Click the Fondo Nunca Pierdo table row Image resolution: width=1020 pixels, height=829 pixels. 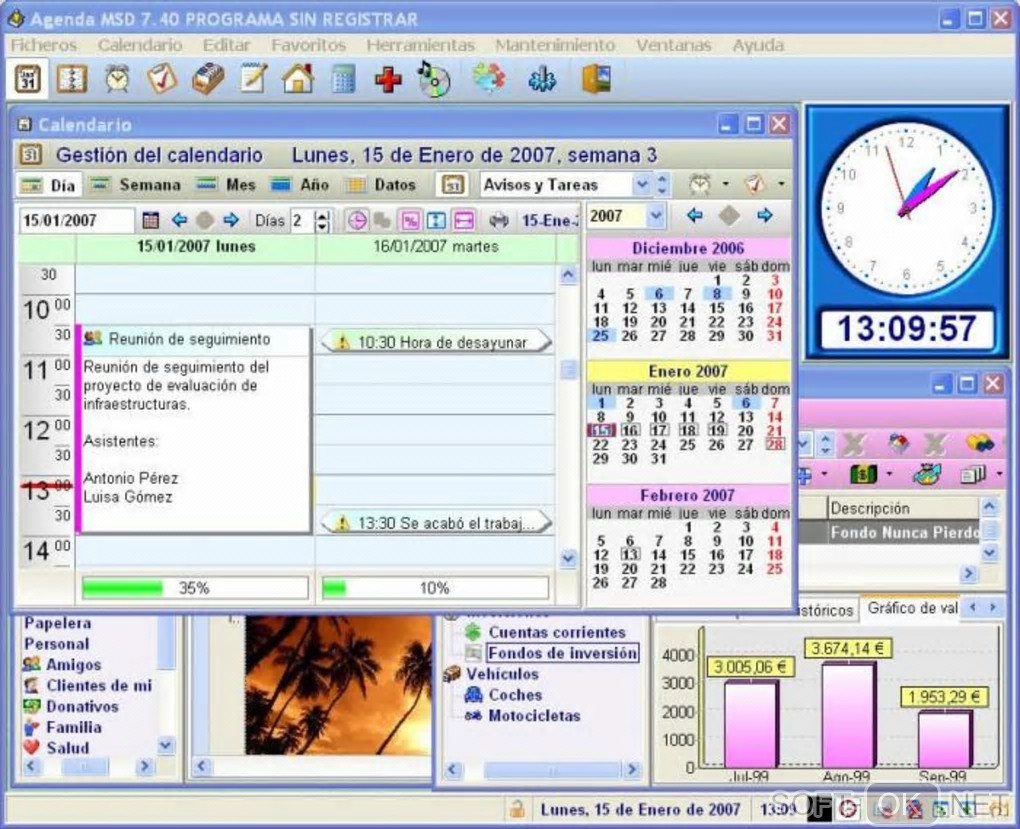(x=889, y=532)
